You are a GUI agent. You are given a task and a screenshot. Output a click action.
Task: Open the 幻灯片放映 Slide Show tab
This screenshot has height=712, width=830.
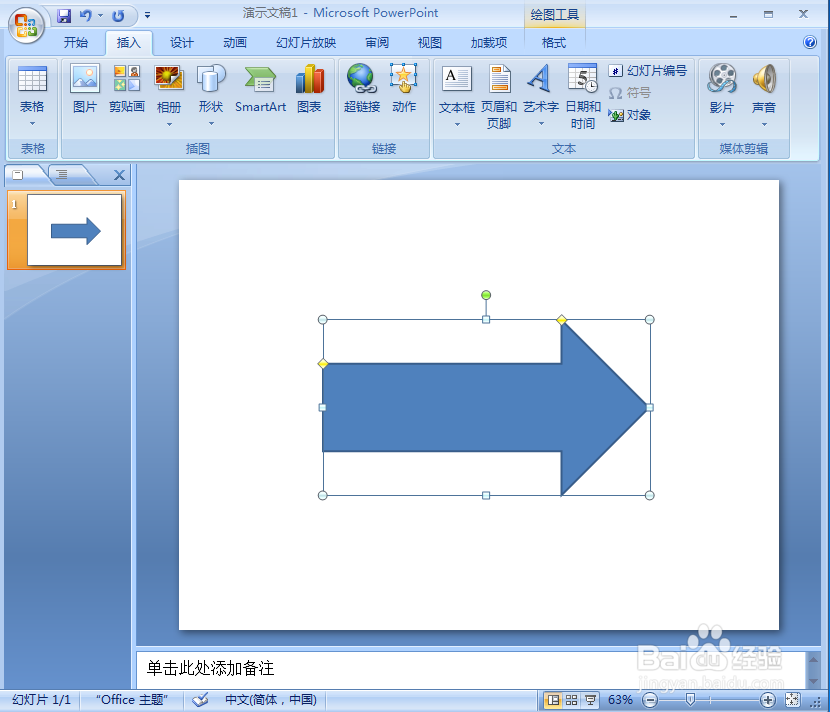pos(306,42)
